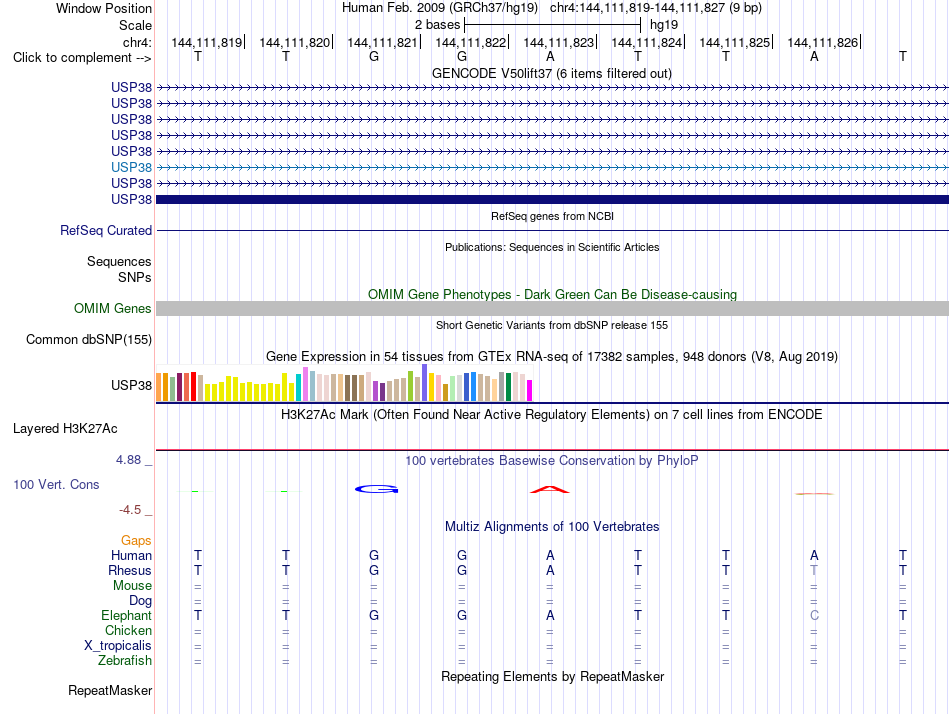Click the blue G conservation logo
950x714 pixels.
[x=376, y=489]
